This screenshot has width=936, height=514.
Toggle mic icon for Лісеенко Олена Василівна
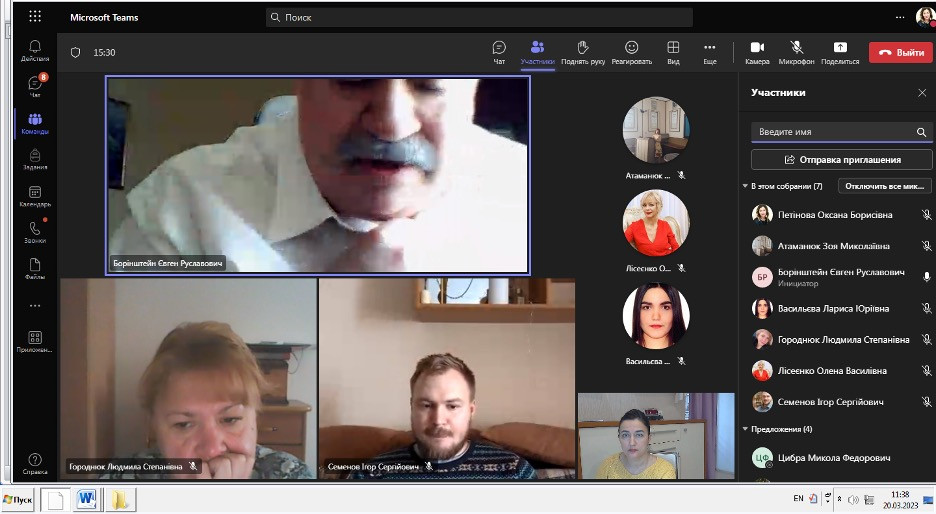point(926,370)
